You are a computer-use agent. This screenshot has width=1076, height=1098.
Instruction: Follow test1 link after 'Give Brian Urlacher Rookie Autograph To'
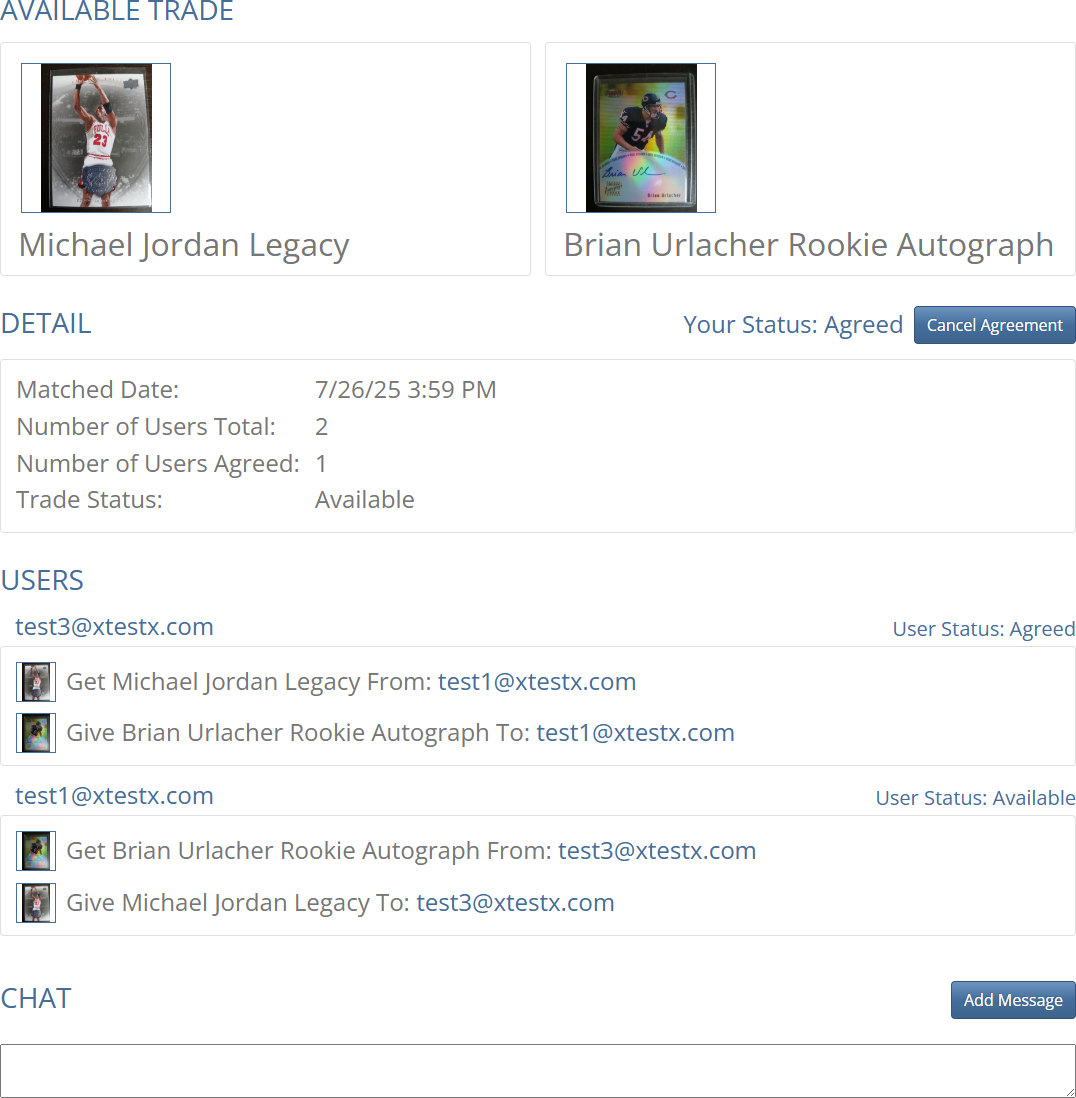(636, 732)
